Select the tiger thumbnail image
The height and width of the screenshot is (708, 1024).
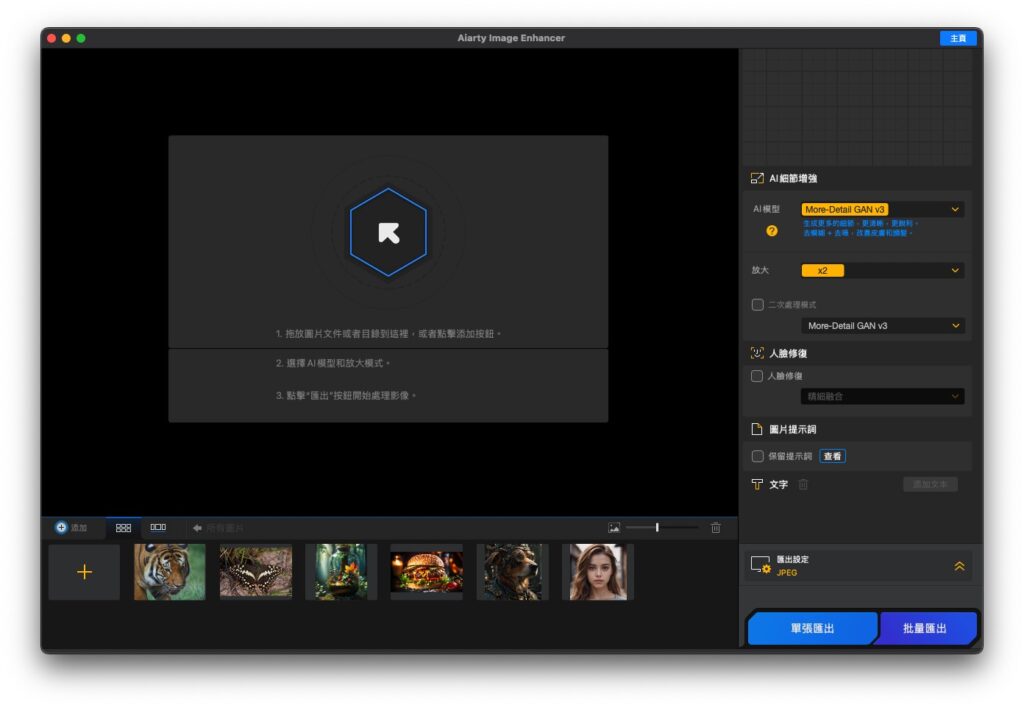coord(170,572)
